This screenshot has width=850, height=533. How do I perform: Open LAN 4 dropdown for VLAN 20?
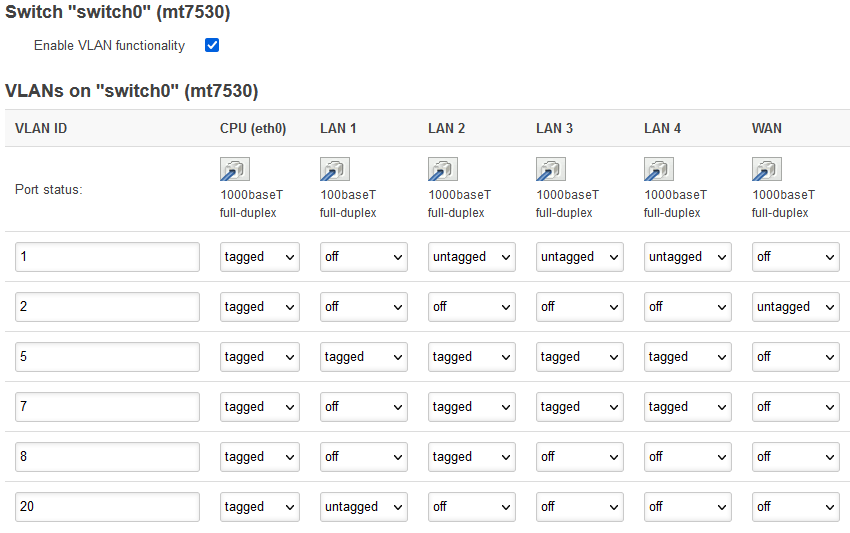[687, 506]
